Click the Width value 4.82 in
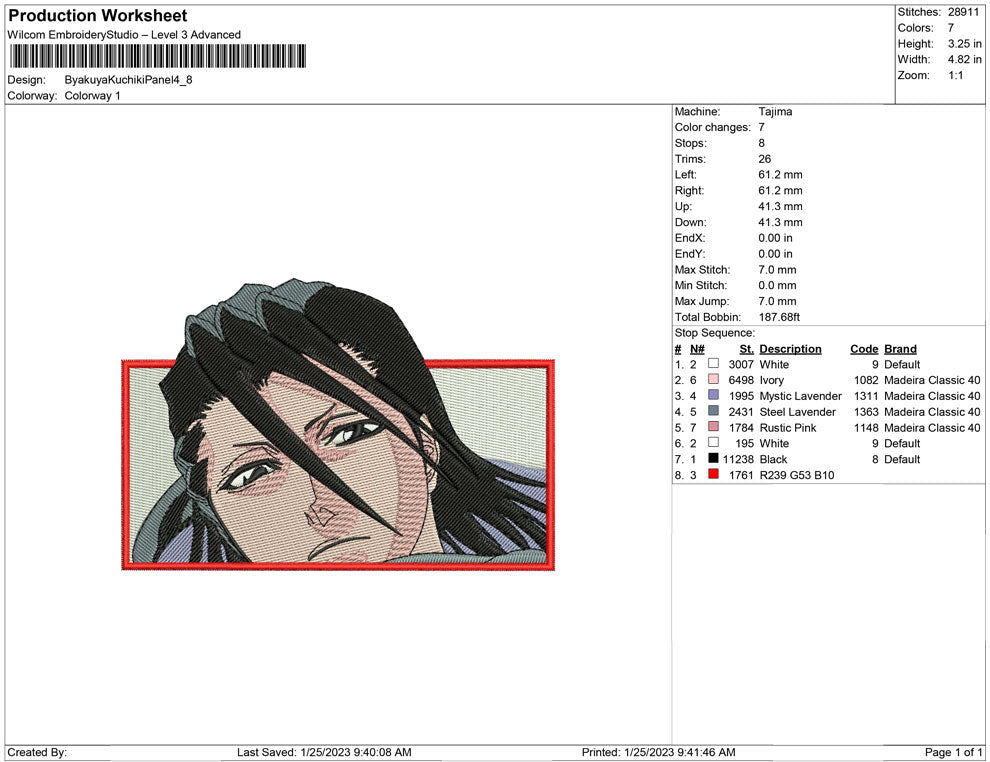This screenshot has width=990, height=762. [x=965, y=59]
